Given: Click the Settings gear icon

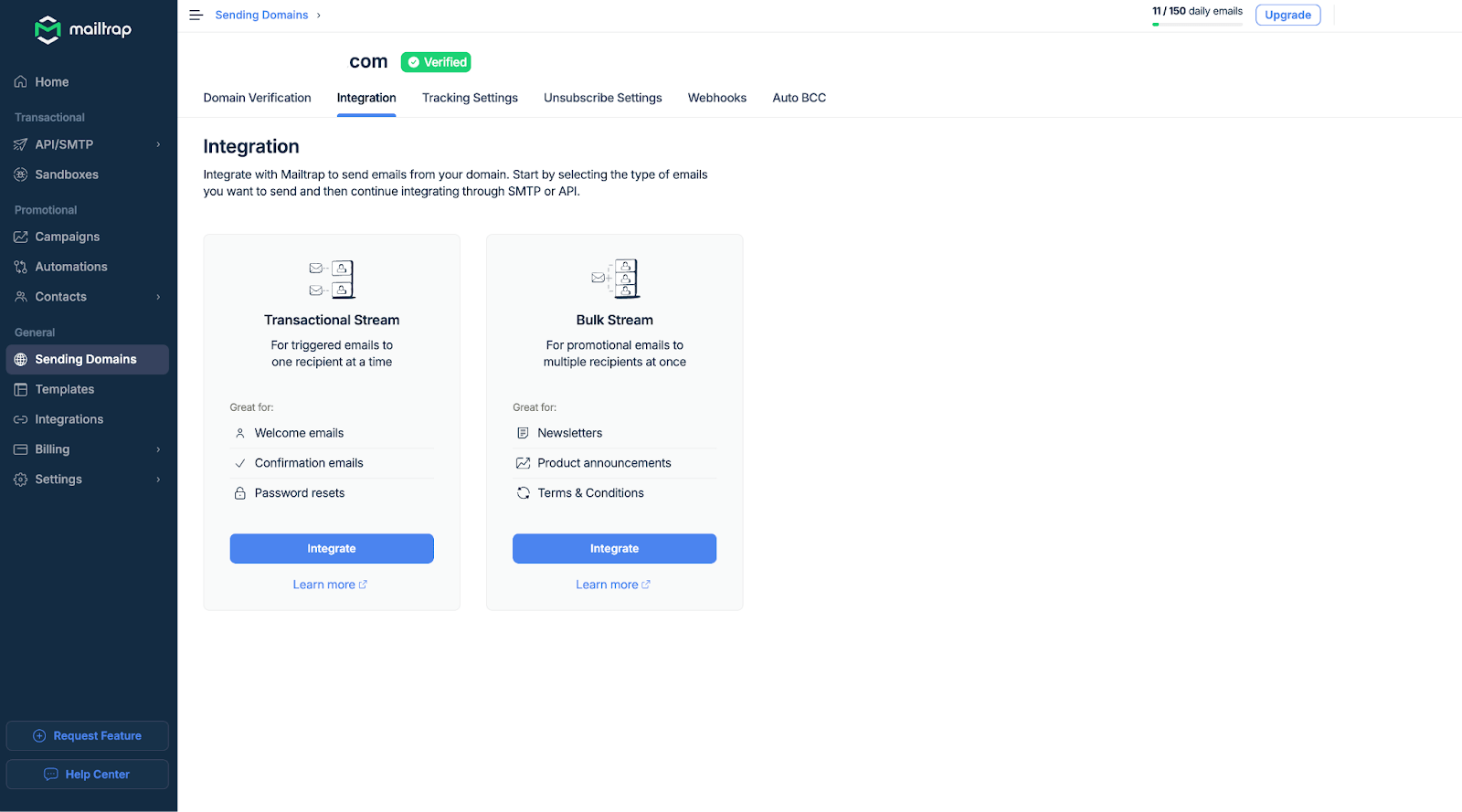Looking at the screenshot, I should [20, 480].
